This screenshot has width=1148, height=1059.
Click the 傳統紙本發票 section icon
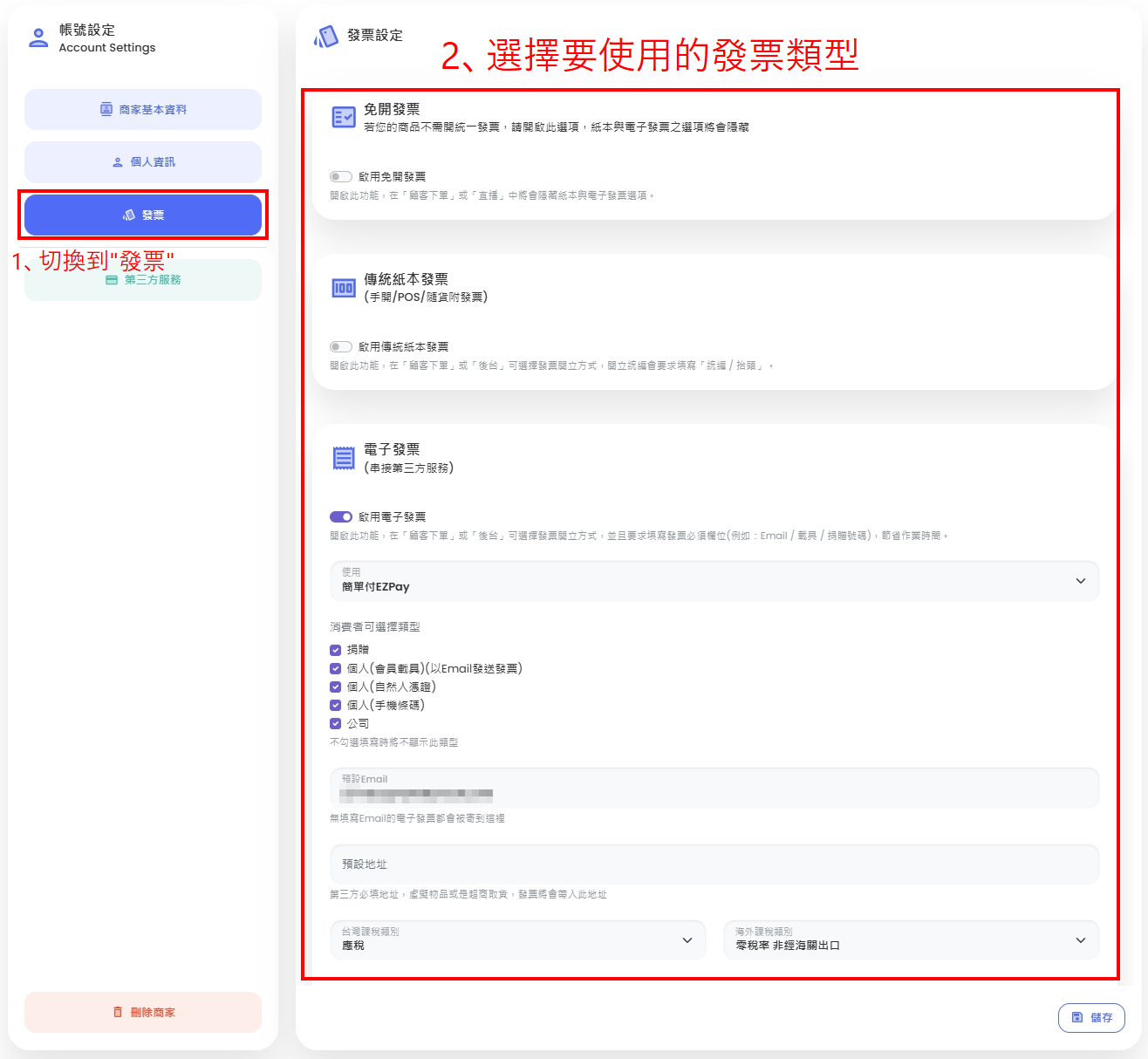coord(344,288)
